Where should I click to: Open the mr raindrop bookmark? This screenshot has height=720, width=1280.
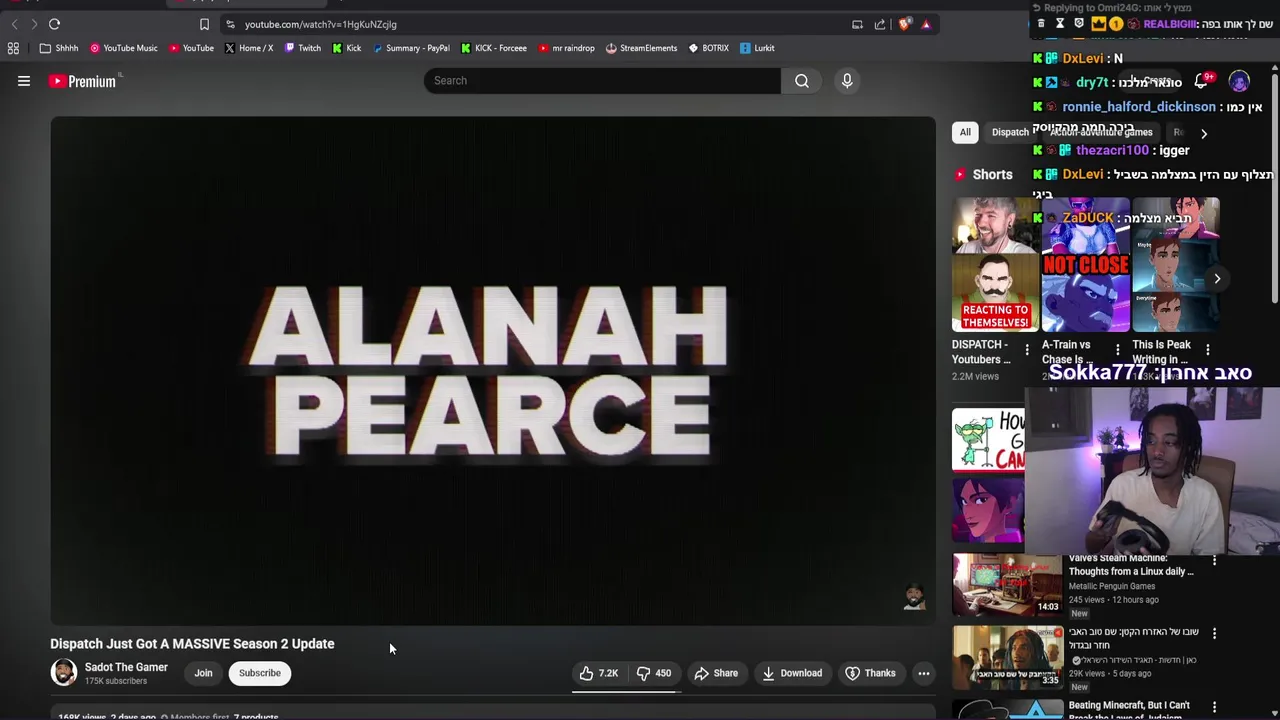pyautogui.click(x=566, y=48)
